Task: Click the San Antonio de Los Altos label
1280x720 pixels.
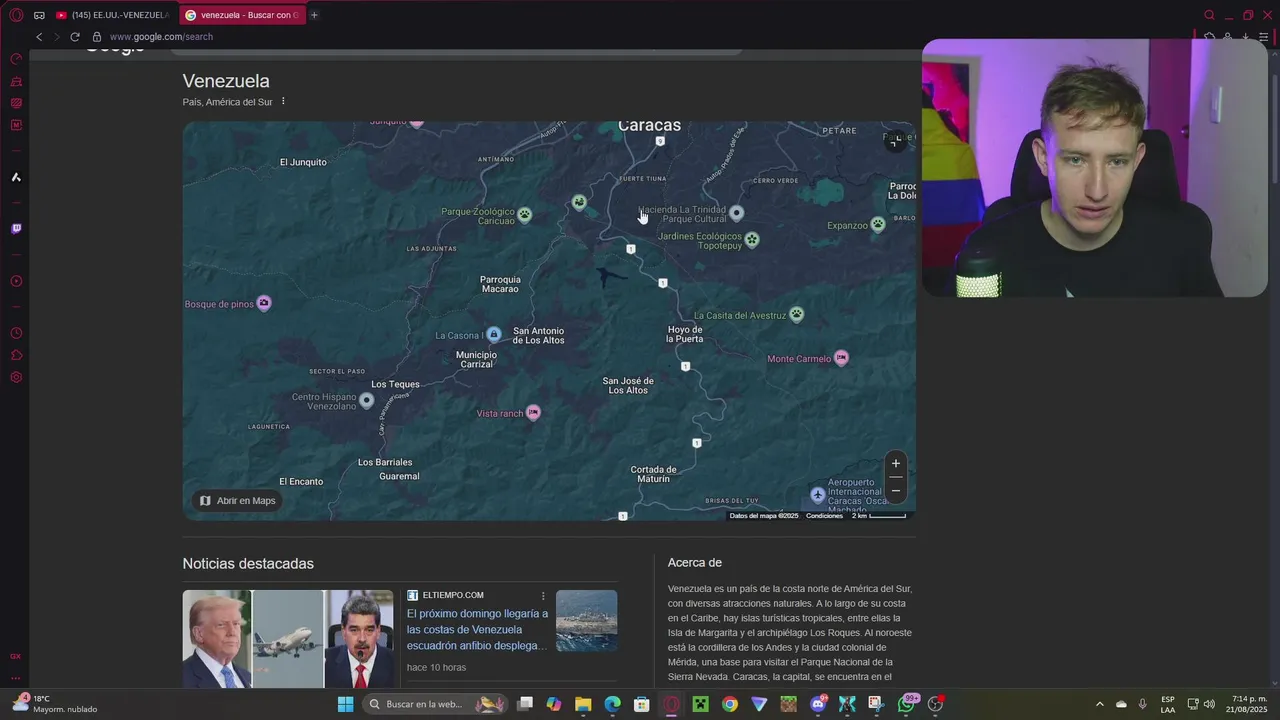Action: (x=538, y=336)
